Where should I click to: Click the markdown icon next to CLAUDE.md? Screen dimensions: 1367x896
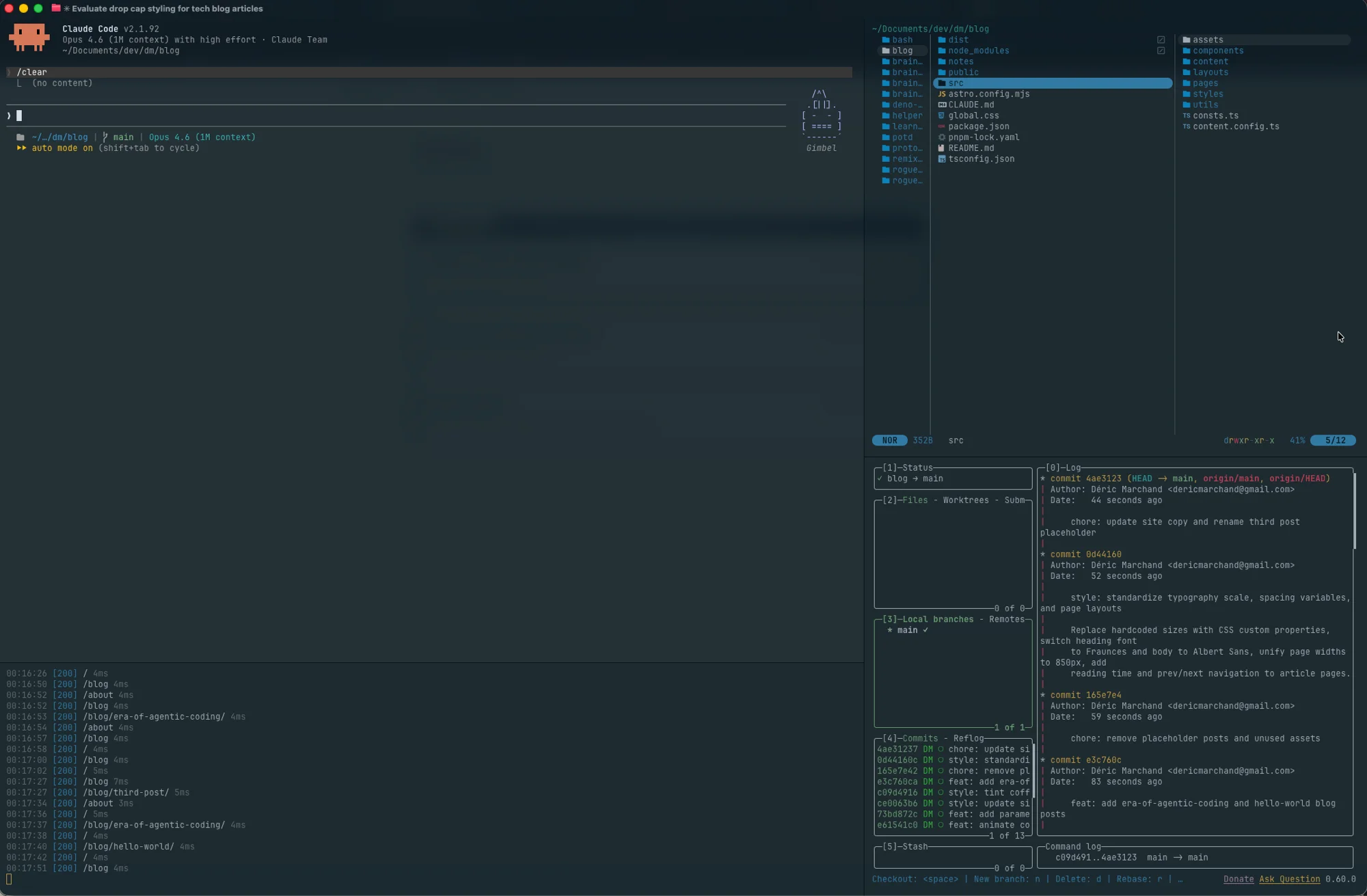click(x=942, y=105)
